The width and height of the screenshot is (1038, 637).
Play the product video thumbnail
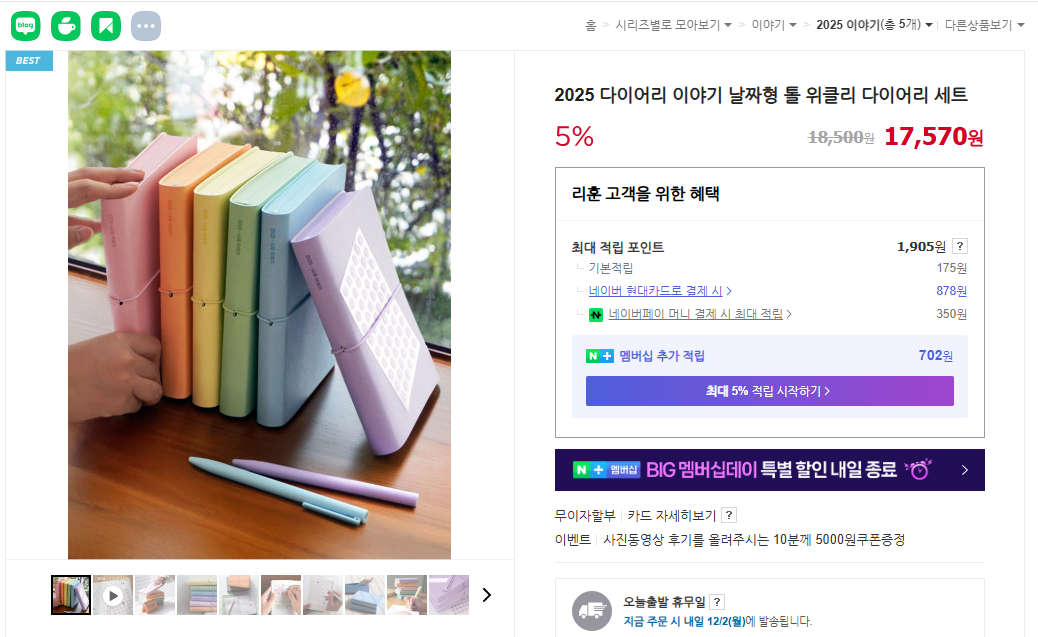tap(113, 595)
